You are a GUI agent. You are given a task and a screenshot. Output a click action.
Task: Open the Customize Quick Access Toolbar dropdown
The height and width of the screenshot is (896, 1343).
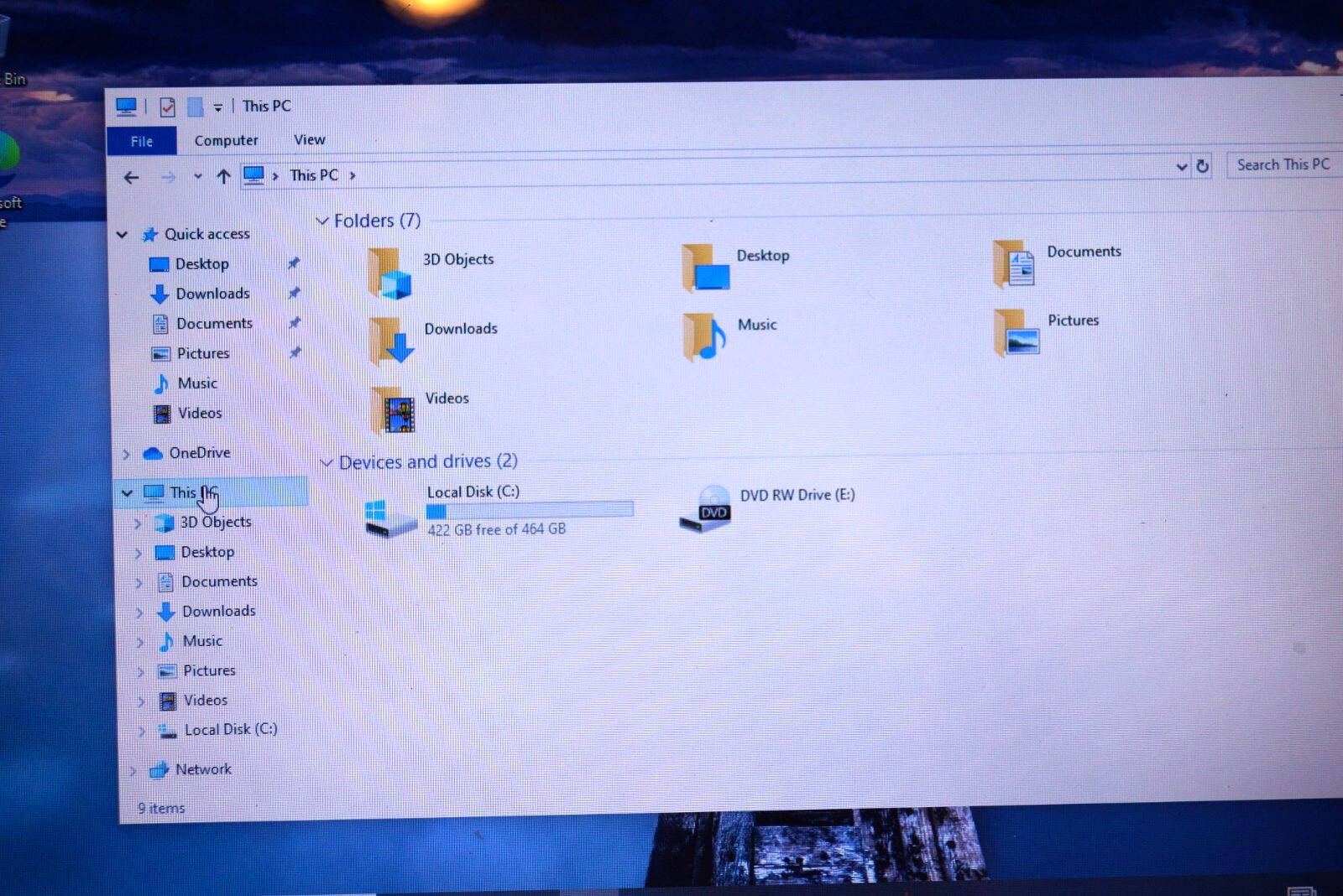pos(218,107)
